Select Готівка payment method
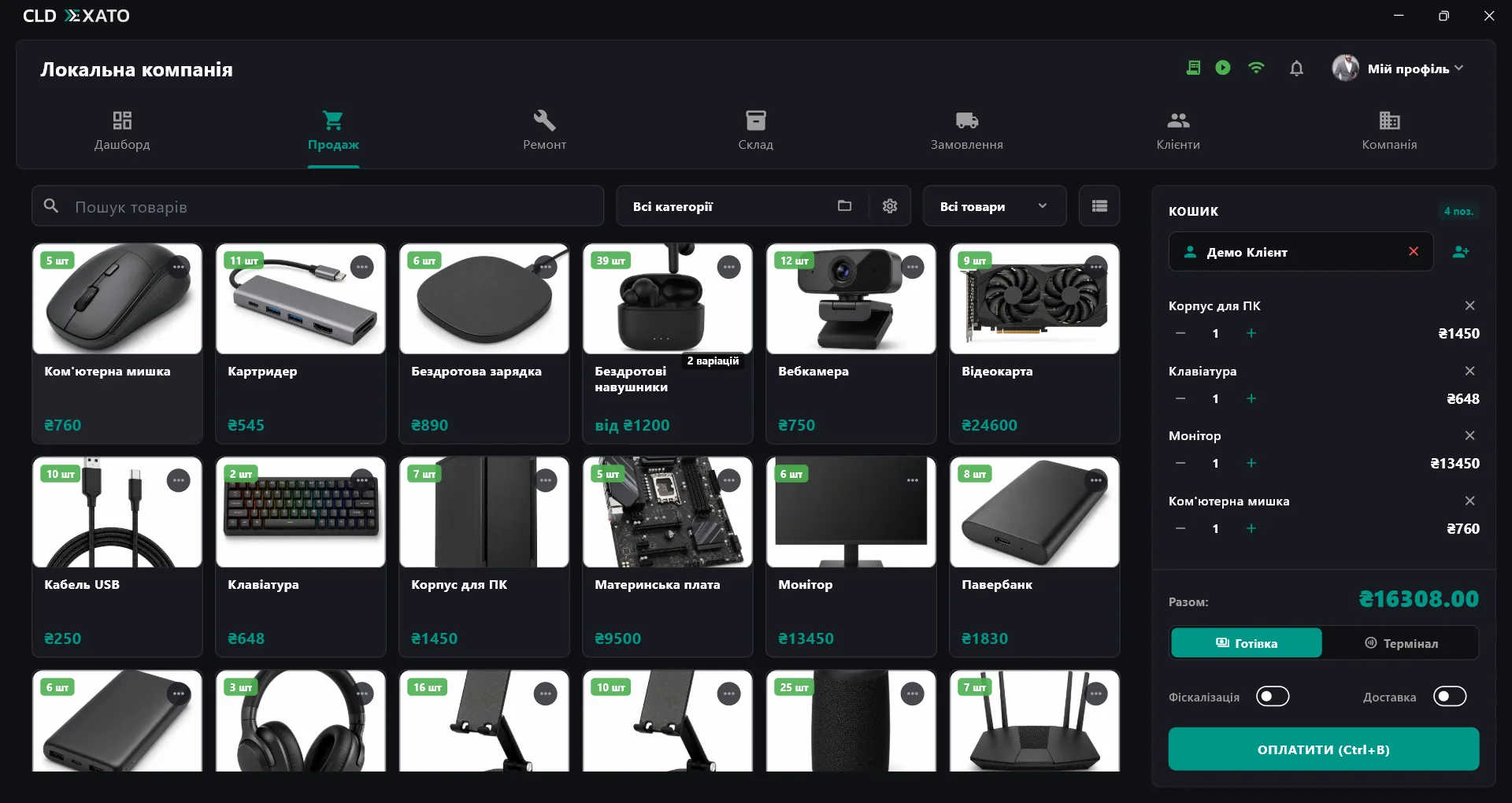This screenshot has width=1512, height=803. [1247, 643]
